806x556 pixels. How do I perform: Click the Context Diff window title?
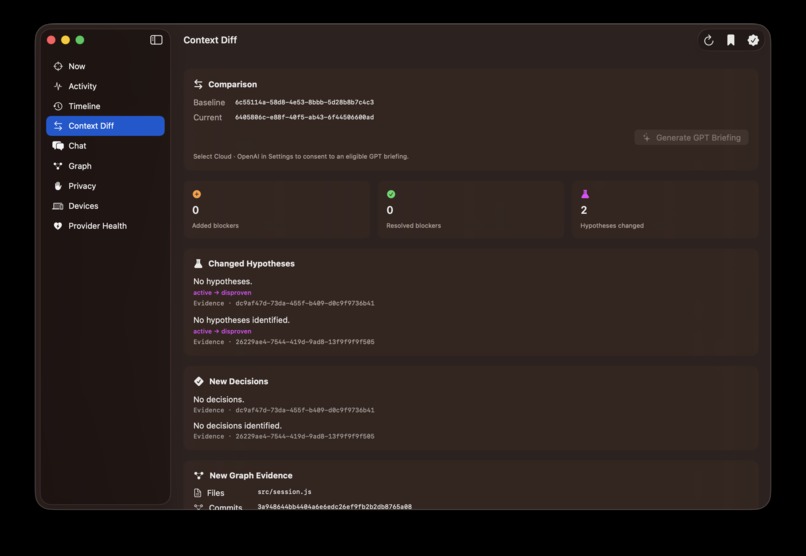(210, 40)
